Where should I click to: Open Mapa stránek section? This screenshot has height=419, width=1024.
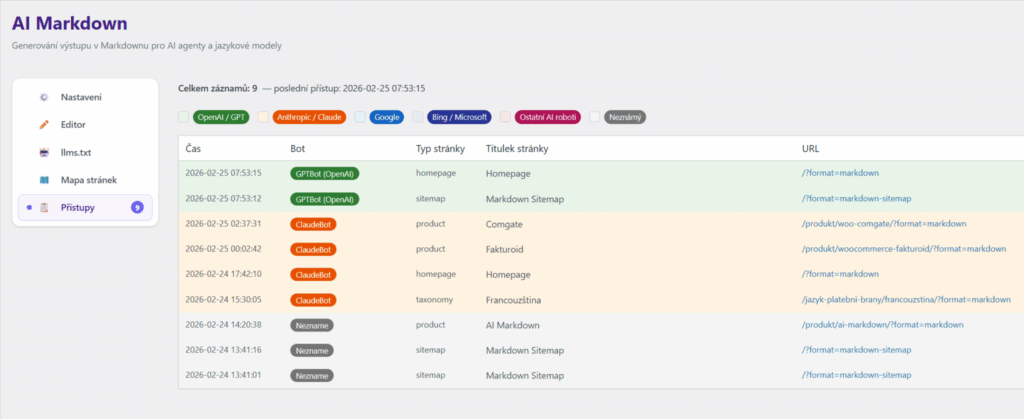coord(85,179)
